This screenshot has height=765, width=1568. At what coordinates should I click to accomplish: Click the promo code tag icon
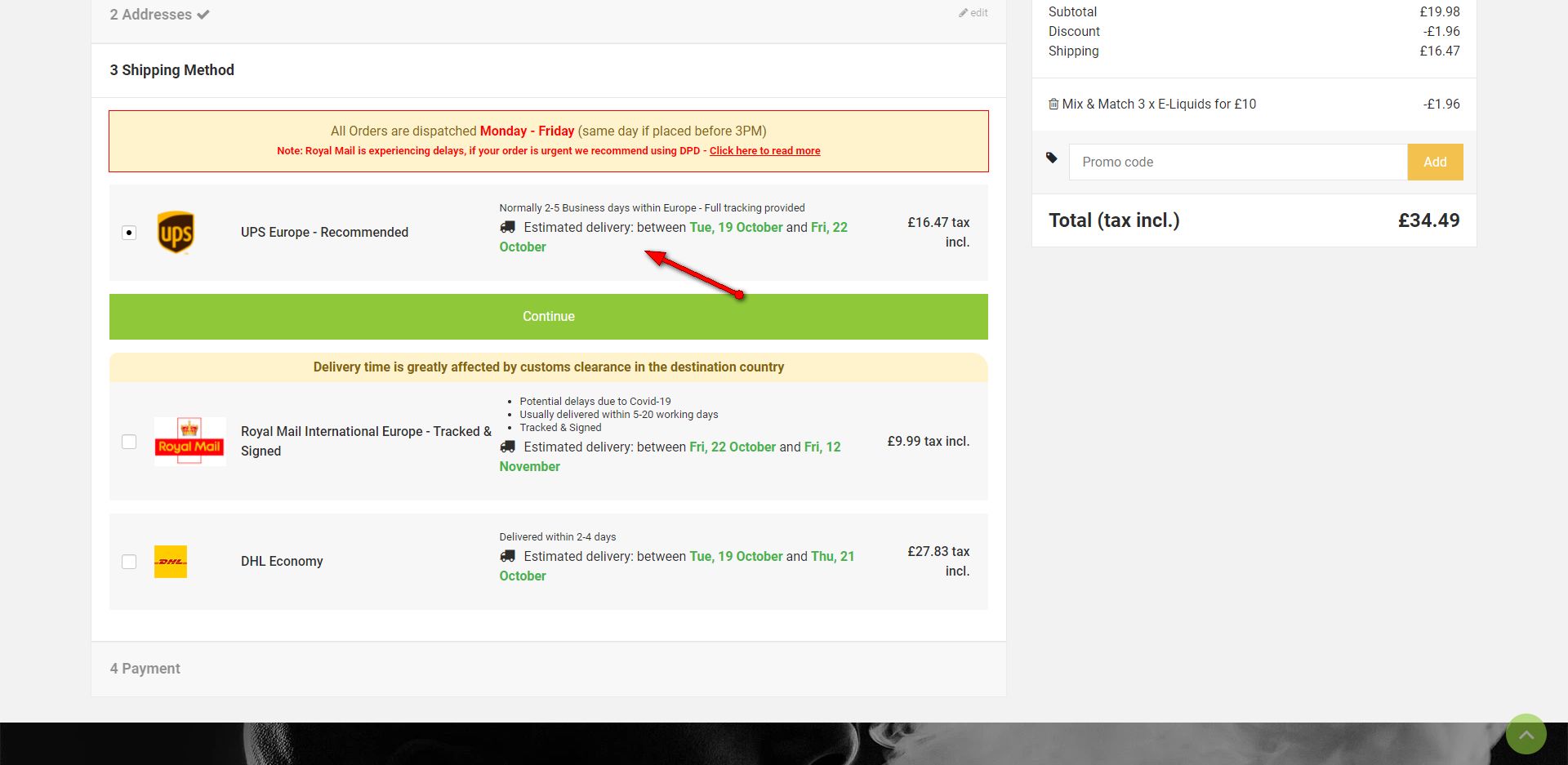1052,158
